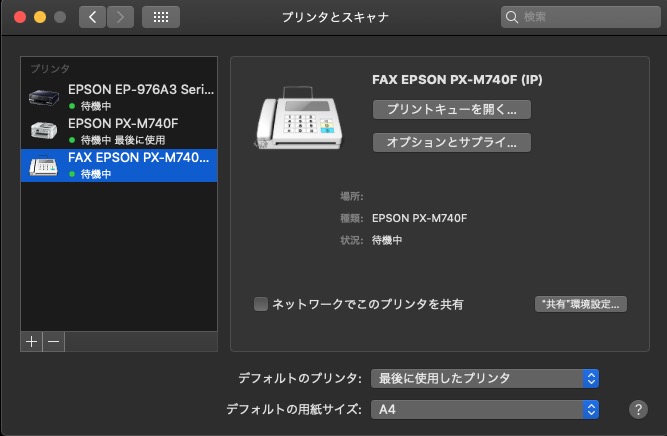667x436 pixels.
Task: Select the EPSON PX-M740F row name
Action: tap(123, 123)
